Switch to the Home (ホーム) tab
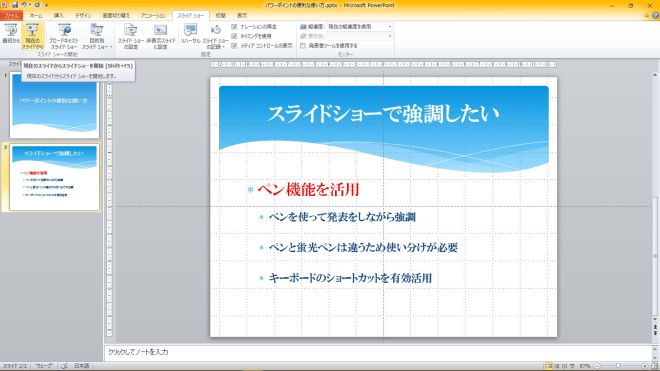The image size is (660, 371). tap(36, 16)
